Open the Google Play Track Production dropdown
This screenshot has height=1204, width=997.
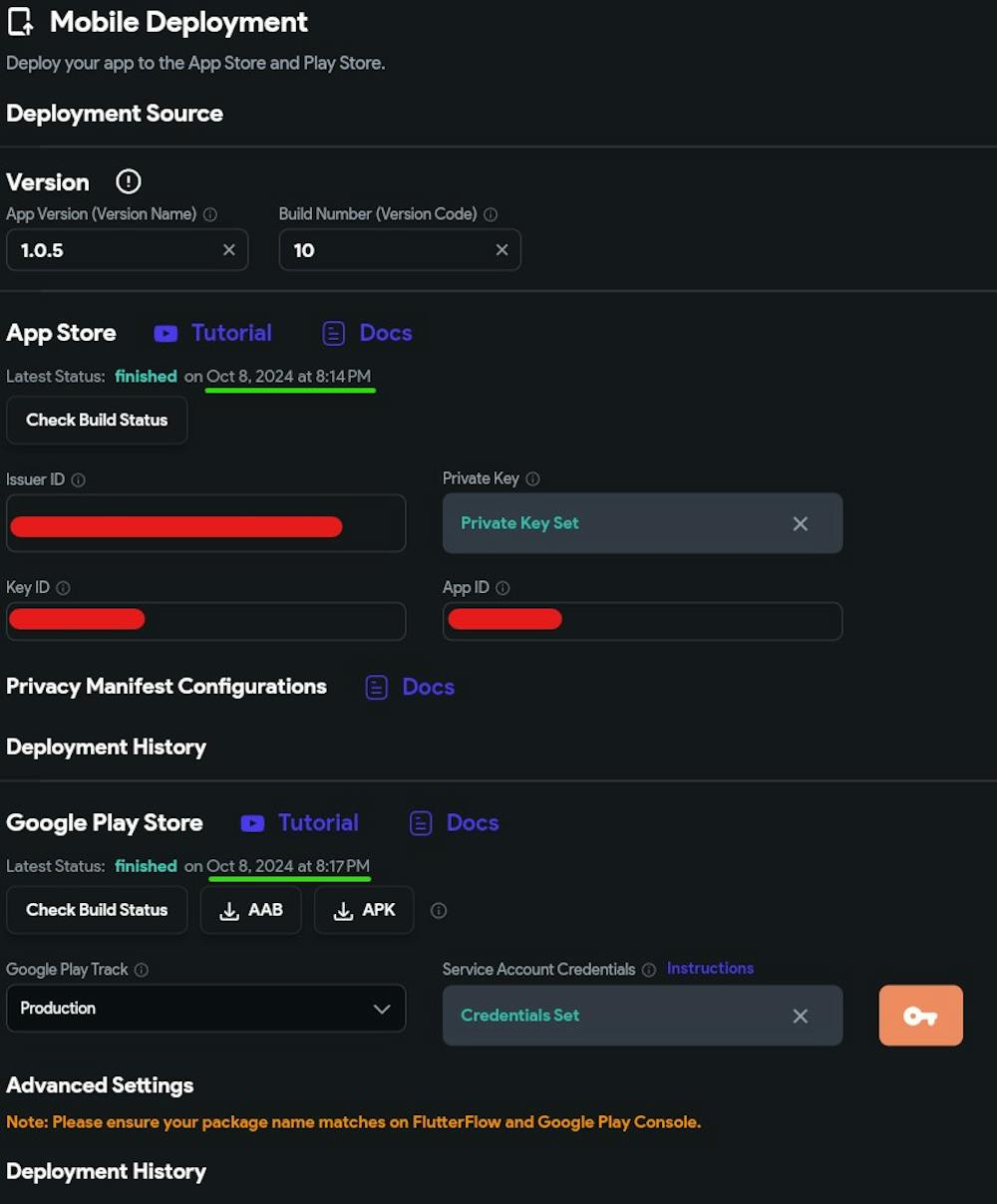coord(205,1009)
